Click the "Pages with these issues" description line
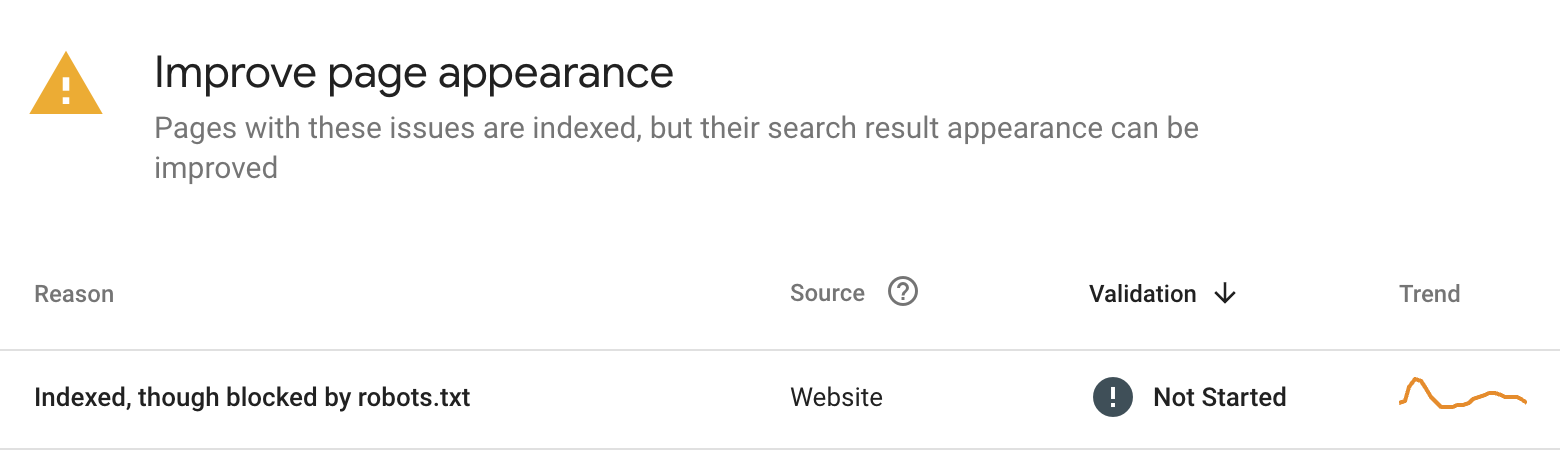This screenshot has width=1560, height=466. tap(676, 129)
